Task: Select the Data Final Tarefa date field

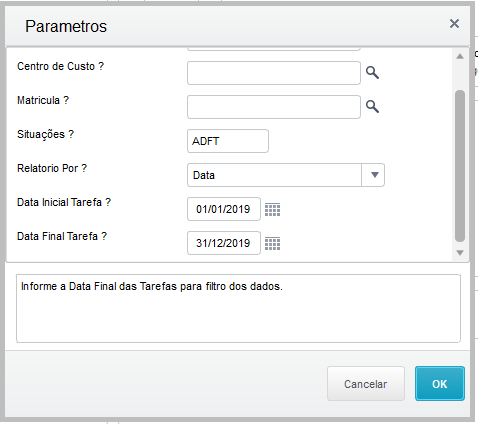Action: click(224, 243)
